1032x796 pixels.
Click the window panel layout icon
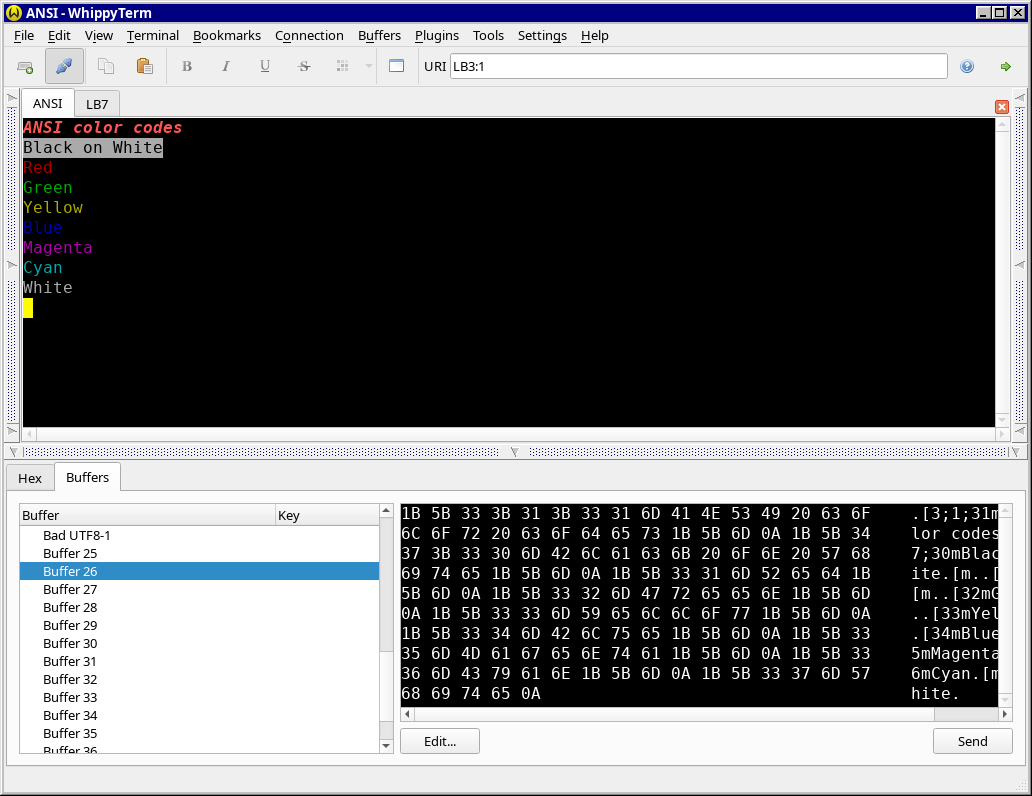click(396, 67)
